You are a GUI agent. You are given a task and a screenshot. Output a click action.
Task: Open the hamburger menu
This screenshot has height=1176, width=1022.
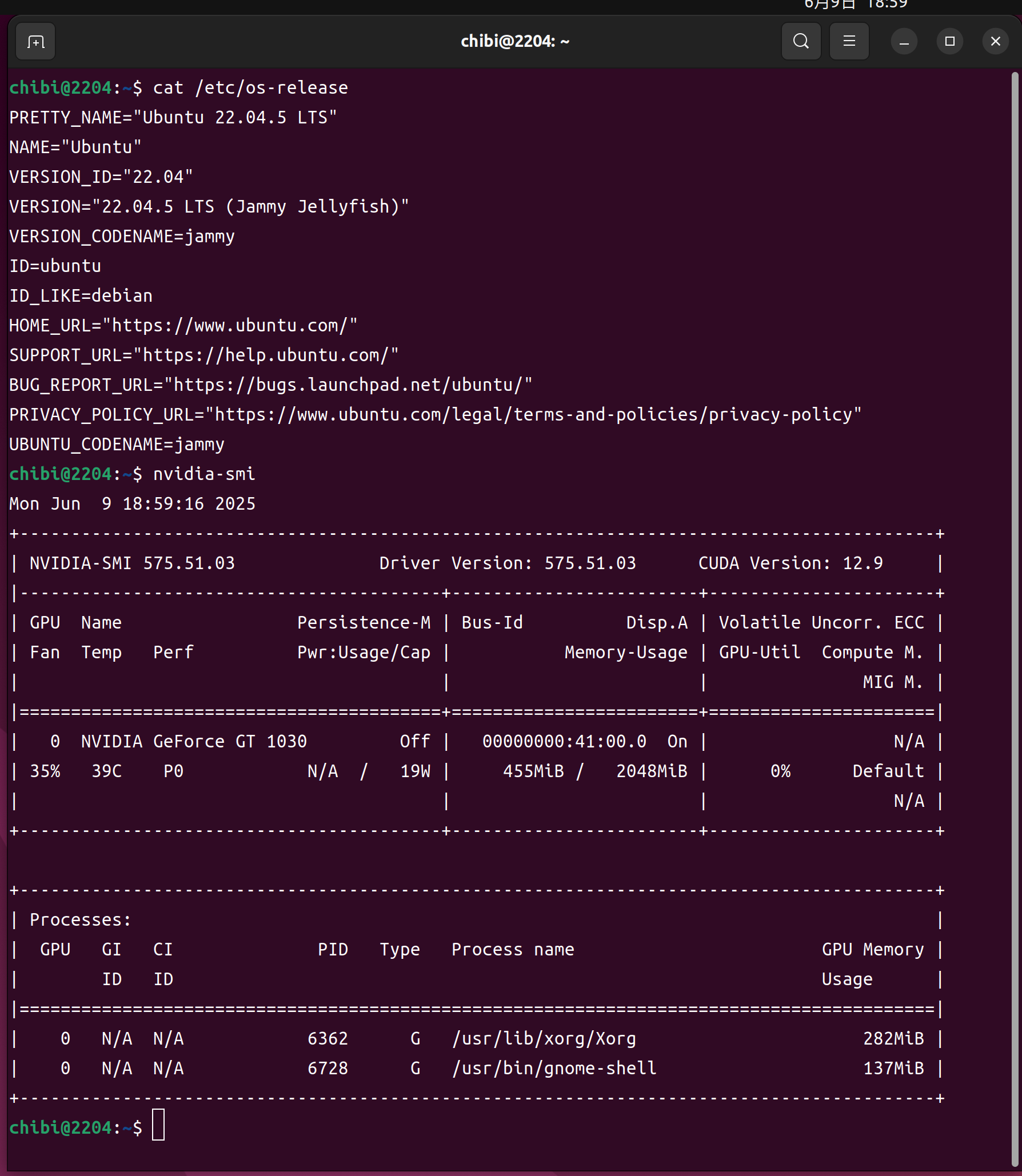[x=849, y=42]
